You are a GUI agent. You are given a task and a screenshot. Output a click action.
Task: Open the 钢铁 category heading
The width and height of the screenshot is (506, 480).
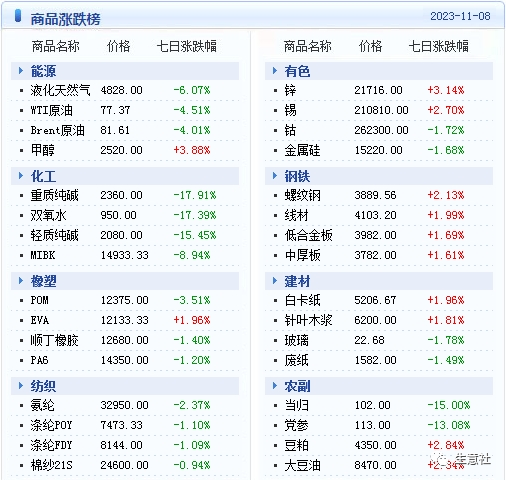pyautogui.click(x=297, y=176)
